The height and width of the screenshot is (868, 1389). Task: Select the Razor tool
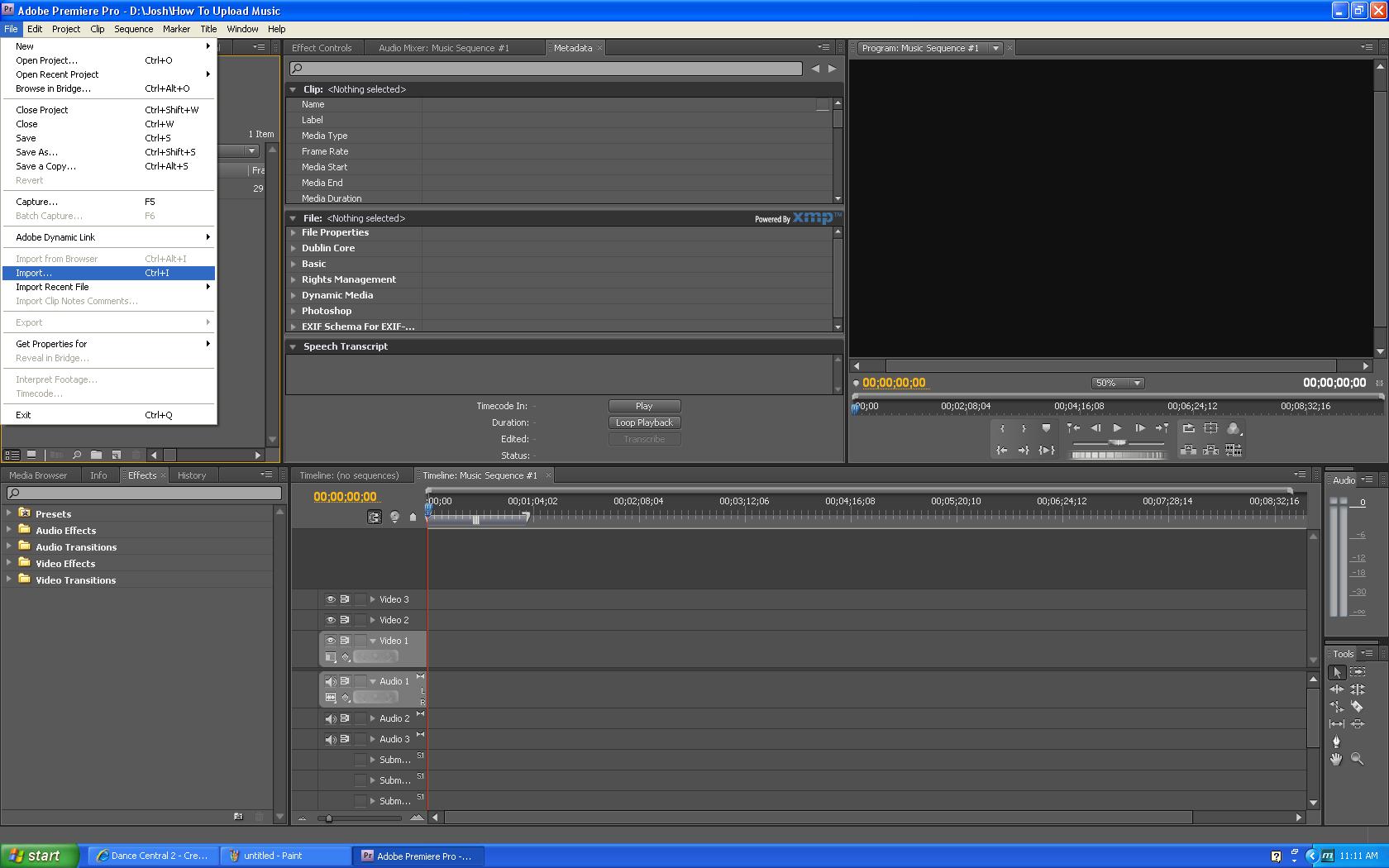pyautogui.click(x=1358, y=707)
